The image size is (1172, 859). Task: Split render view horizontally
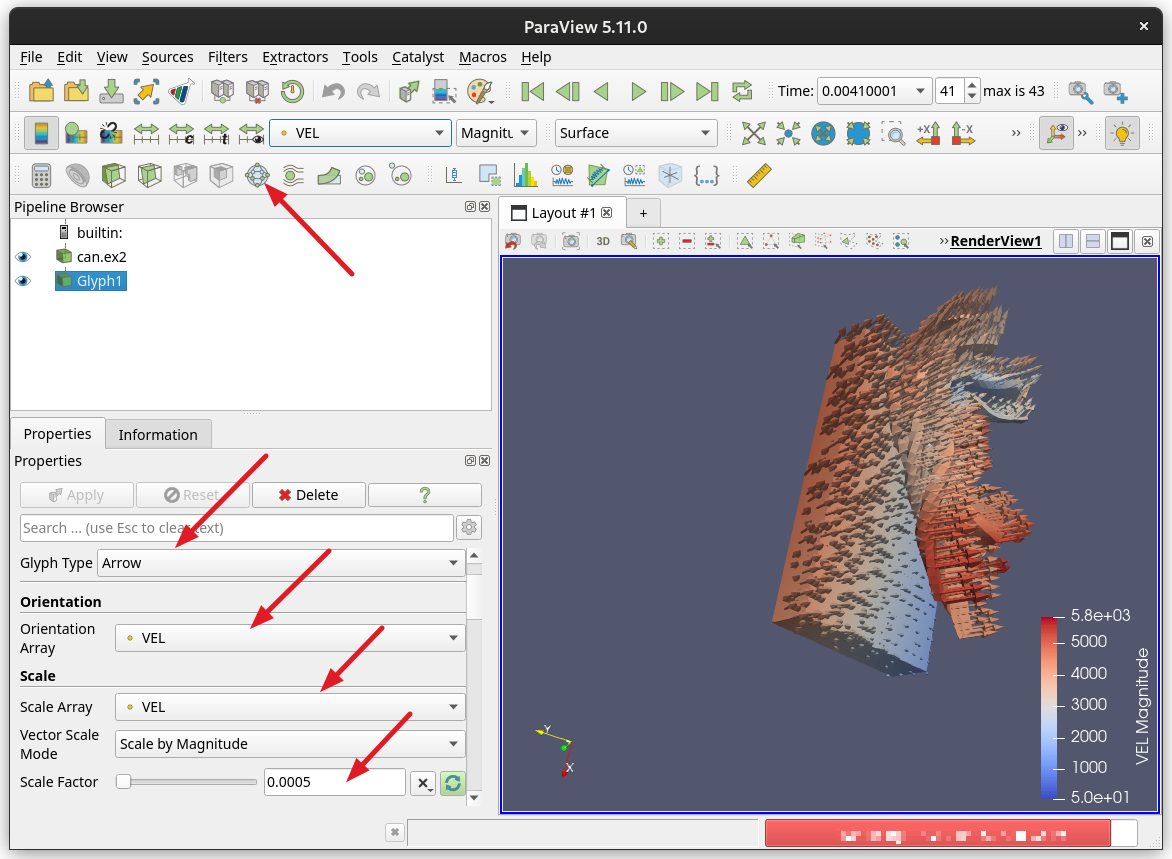(1066, 241)
